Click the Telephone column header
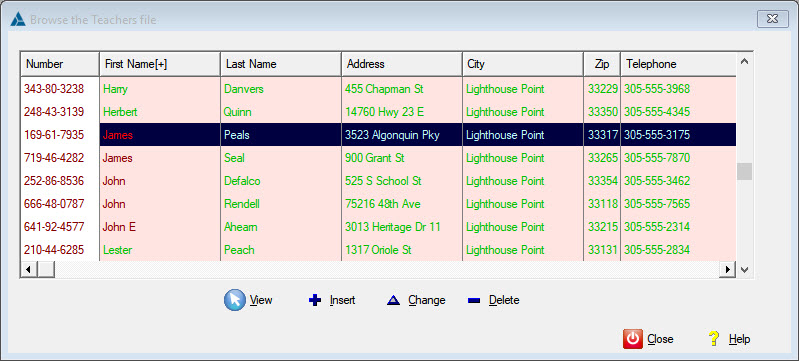This screenshot has height=361, width=799. point(678,64)
